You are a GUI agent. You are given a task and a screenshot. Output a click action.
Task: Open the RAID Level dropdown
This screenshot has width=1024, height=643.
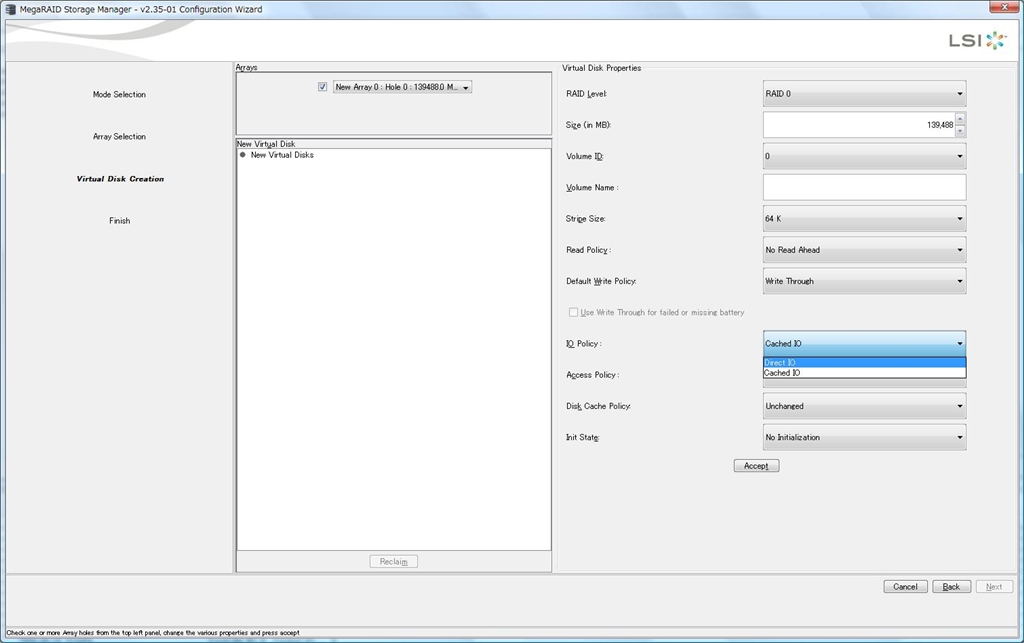coord(864,93)
